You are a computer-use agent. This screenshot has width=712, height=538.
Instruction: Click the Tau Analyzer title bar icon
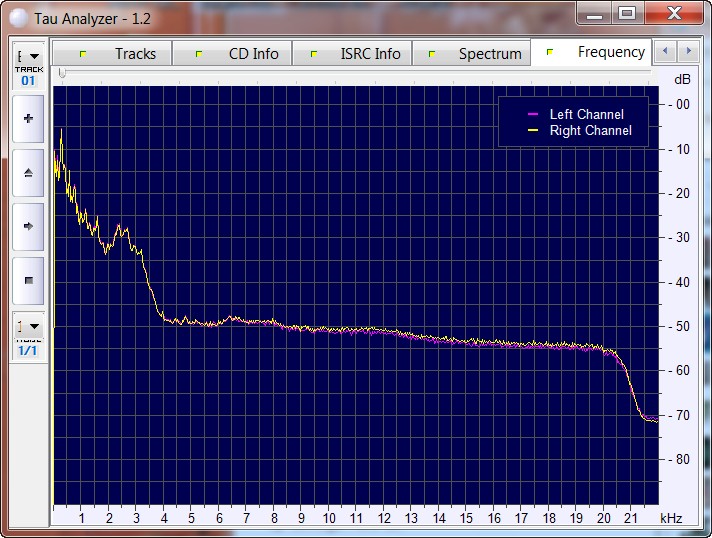18,17
